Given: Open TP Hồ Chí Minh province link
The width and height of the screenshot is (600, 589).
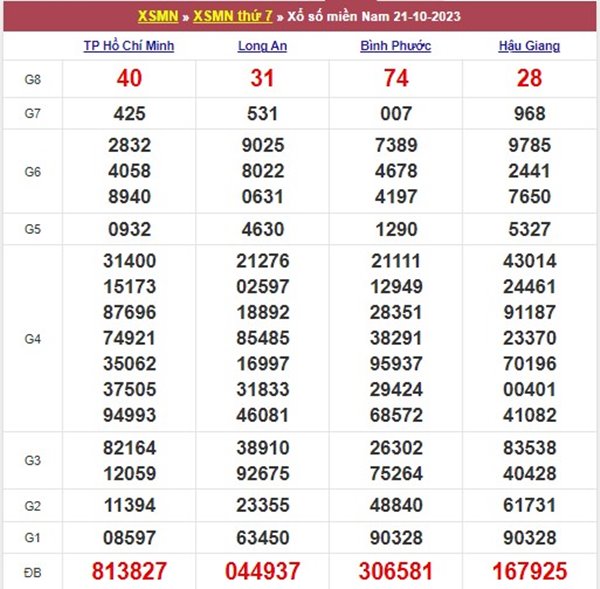Looking at the screenshot, I should coord(129,46).
